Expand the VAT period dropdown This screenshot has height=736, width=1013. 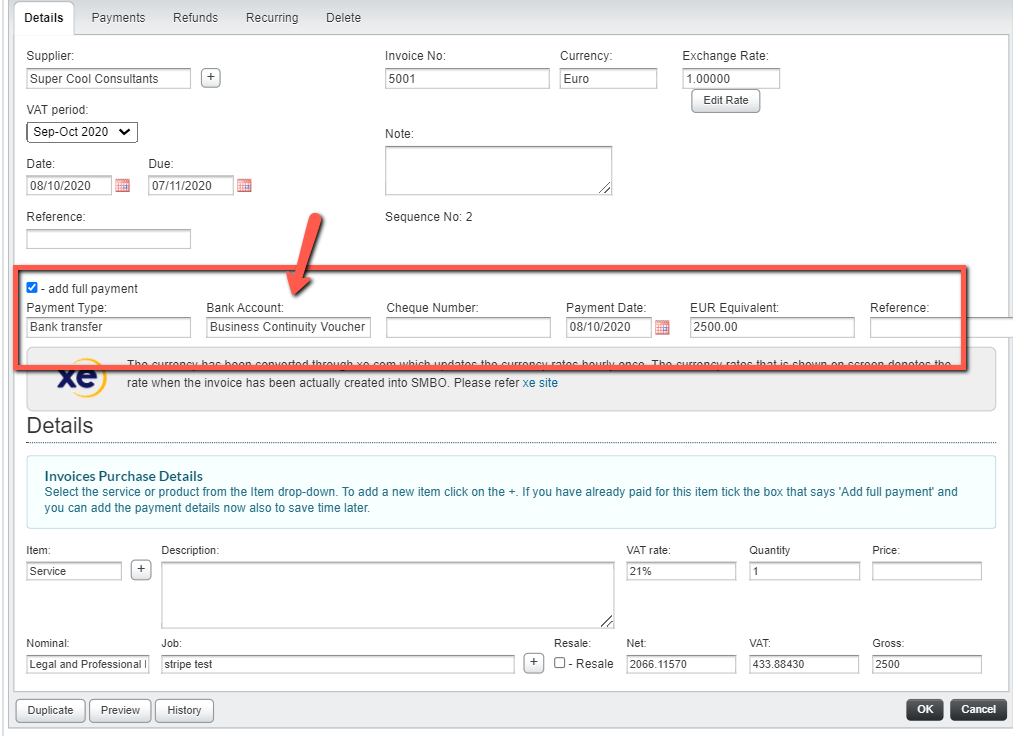coord(82,132)
